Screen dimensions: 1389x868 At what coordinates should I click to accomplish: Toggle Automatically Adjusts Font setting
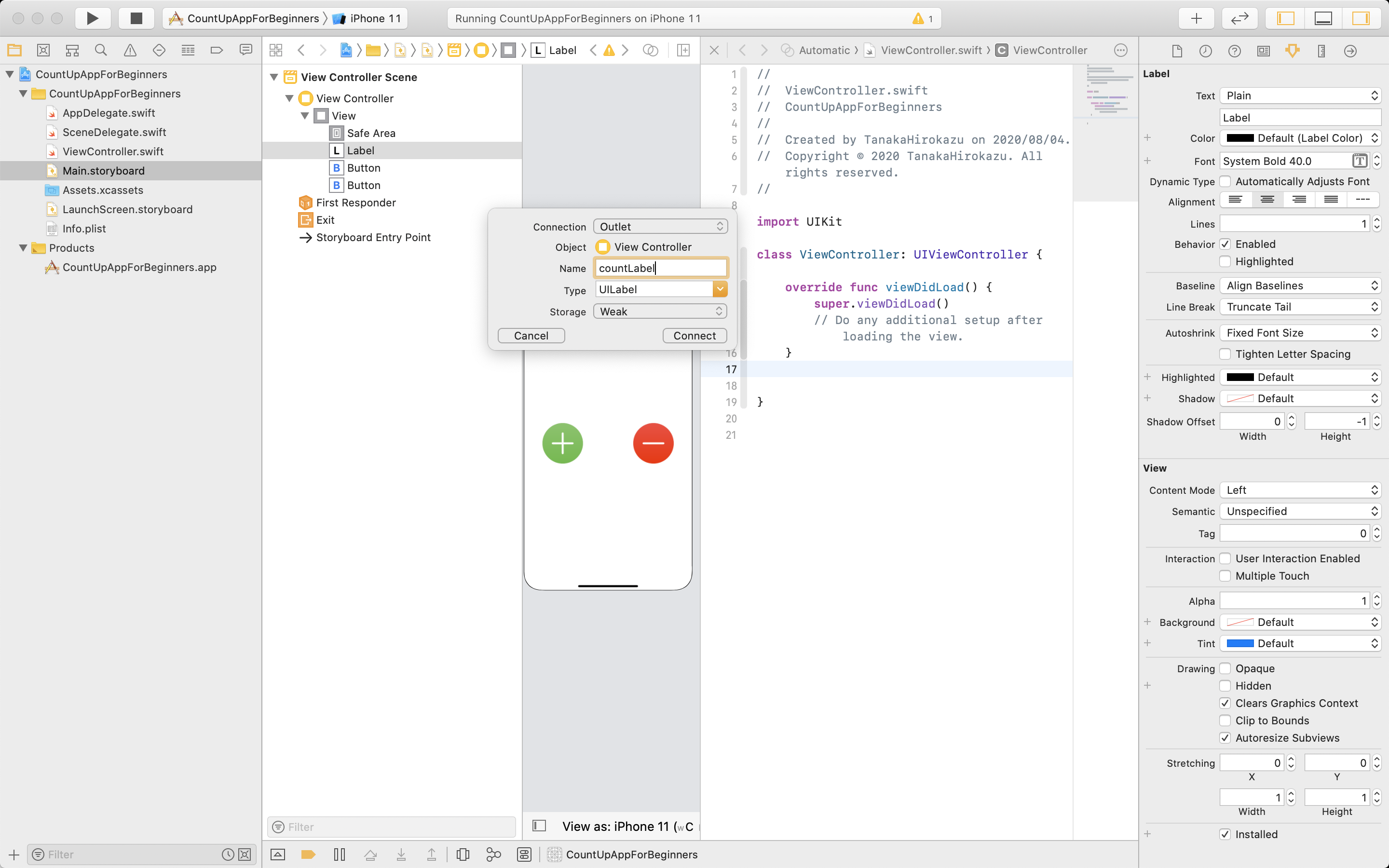(x=1225, y=181)
